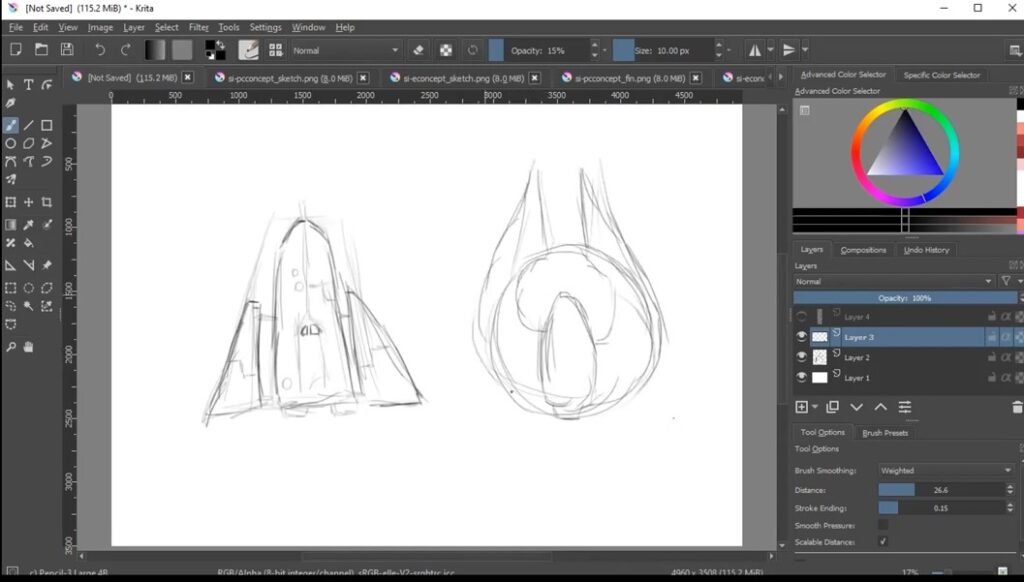Viewport: 1024px width, 582px height.
Task: Hide Layer 2 with eye icon
Action: [801, 357]
